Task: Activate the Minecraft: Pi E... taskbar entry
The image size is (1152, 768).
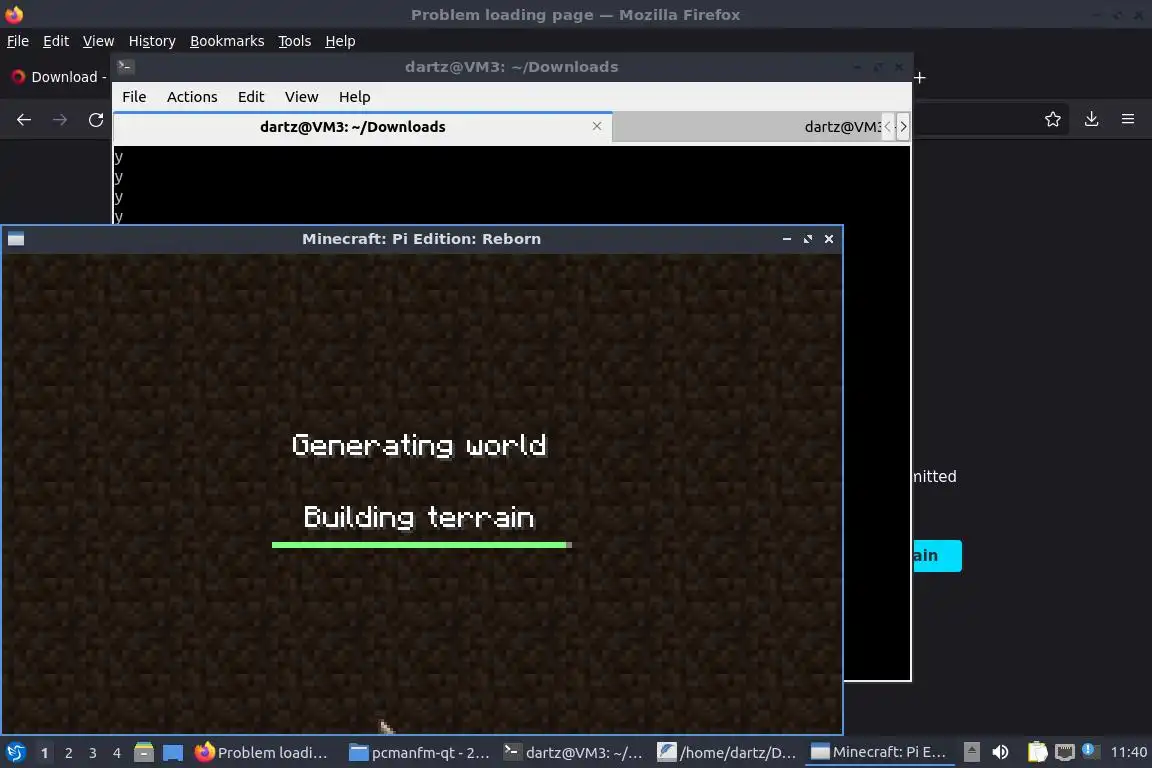Action: pyautogui.click(x=879, y=753)
